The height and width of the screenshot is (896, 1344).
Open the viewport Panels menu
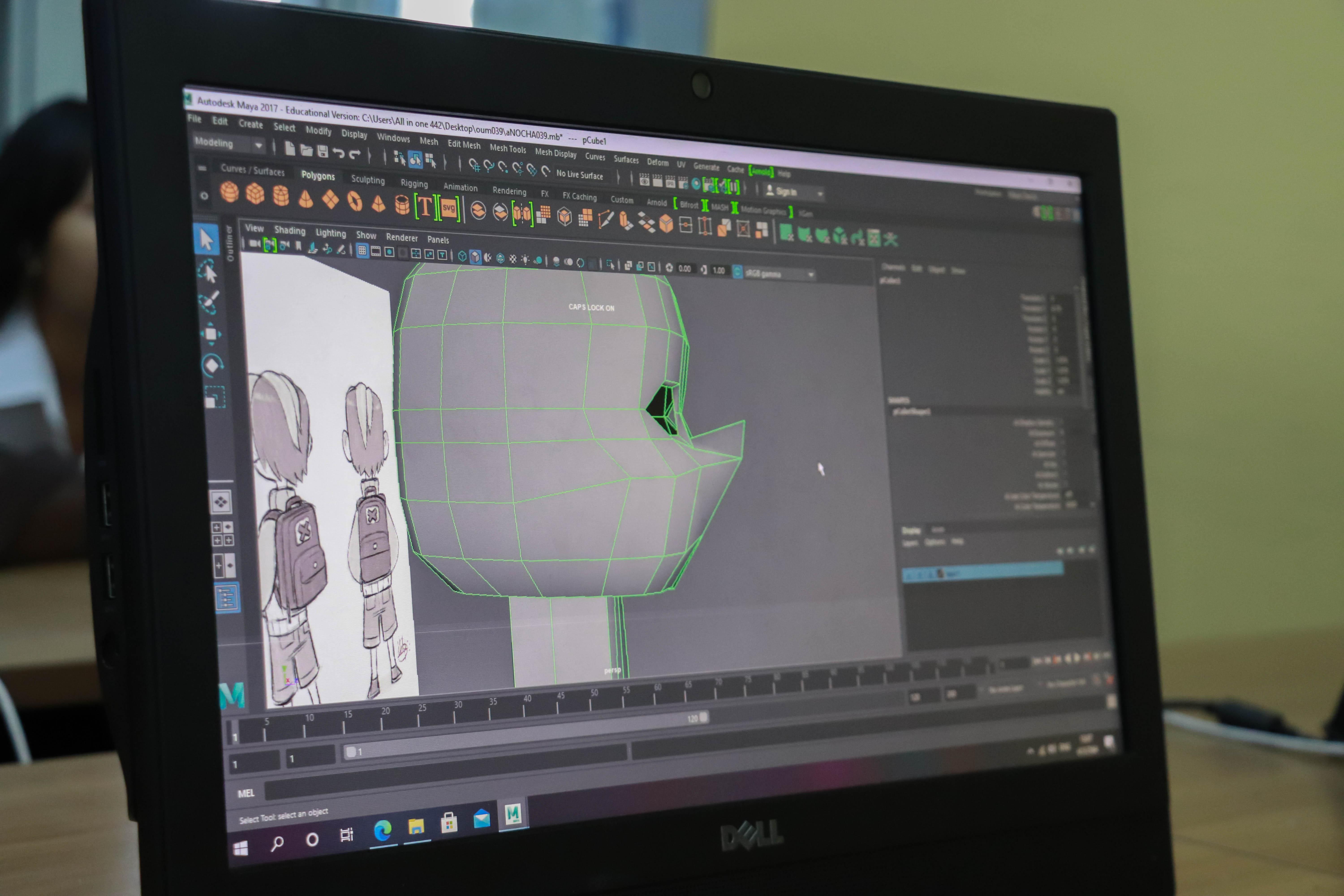click(438, 240)
